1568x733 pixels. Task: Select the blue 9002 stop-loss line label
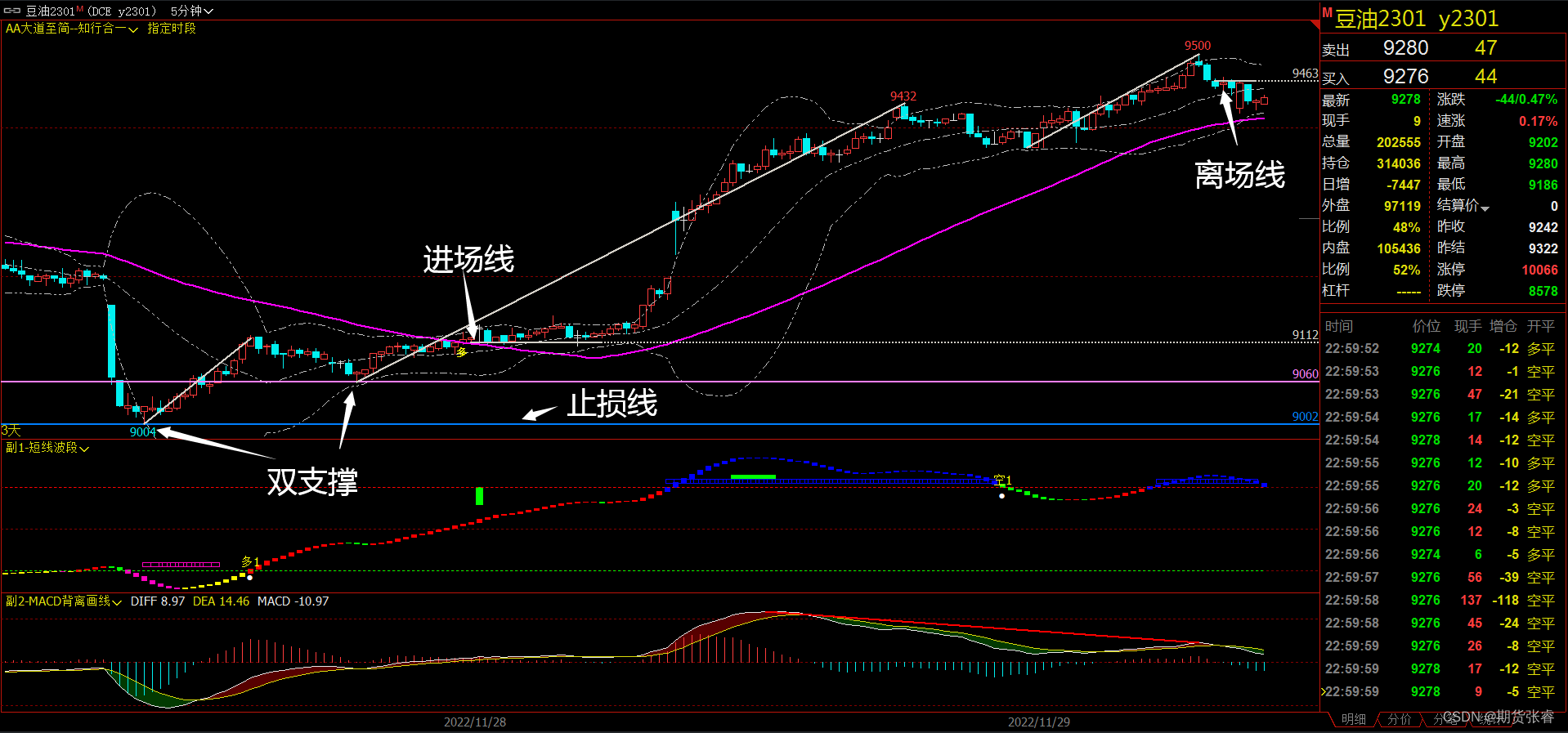click(x=1305, y=417)
